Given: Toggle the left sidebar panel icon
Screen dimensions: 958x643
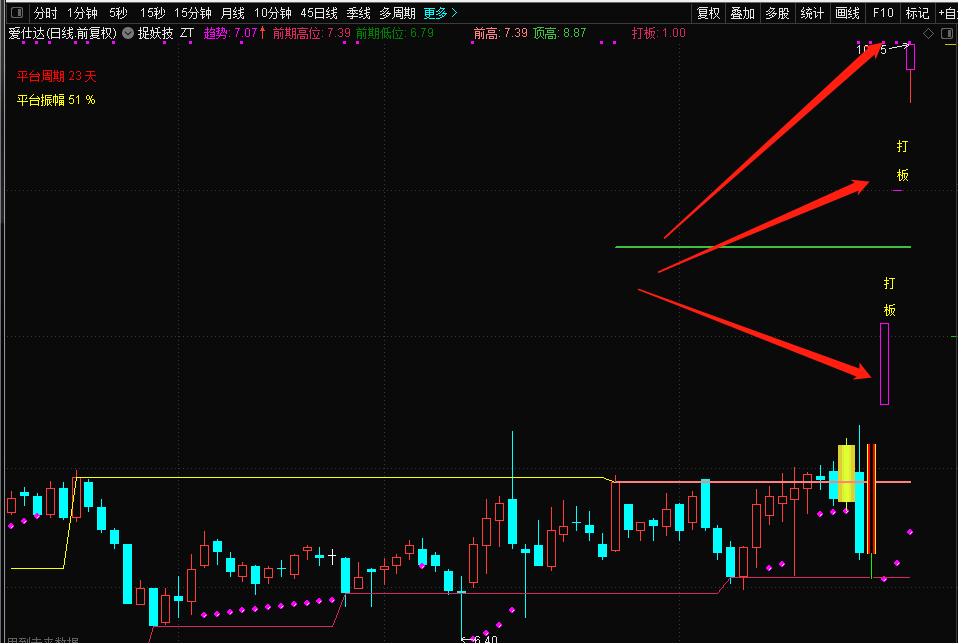Looking at the screenshot, I should 17,12.
